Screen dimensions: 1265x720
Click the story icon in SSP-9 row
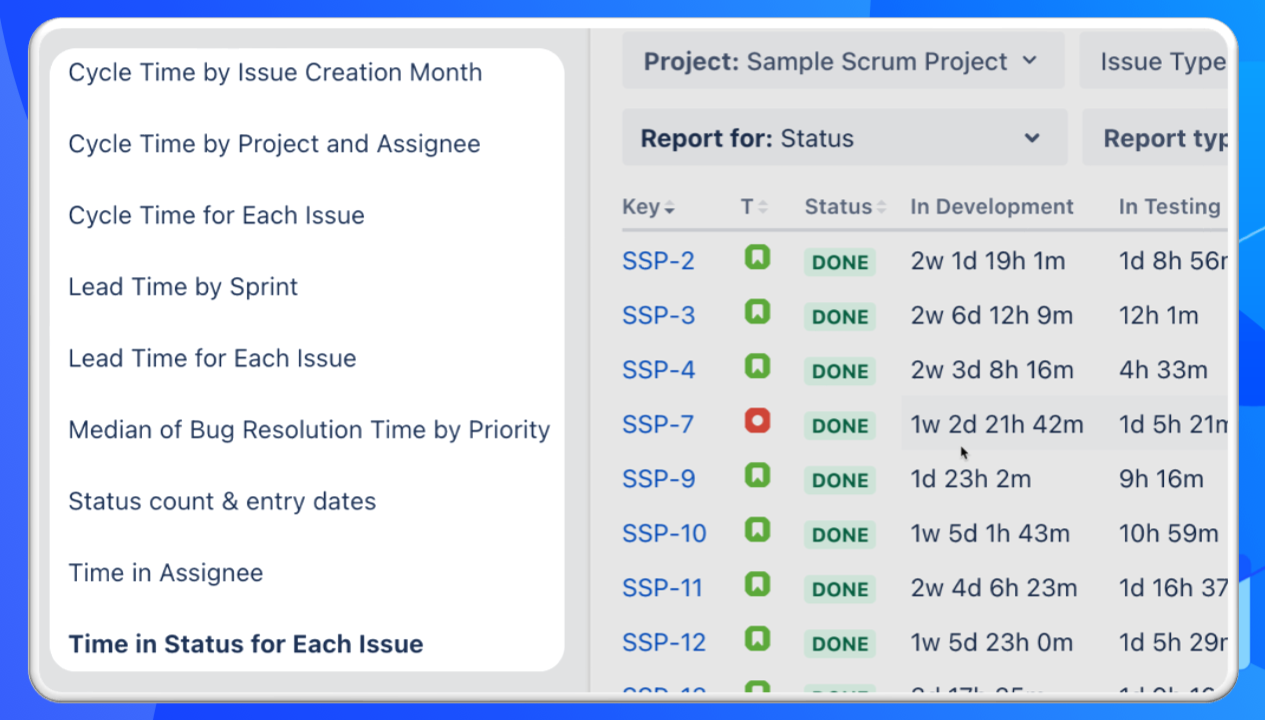tap(757, 476)
